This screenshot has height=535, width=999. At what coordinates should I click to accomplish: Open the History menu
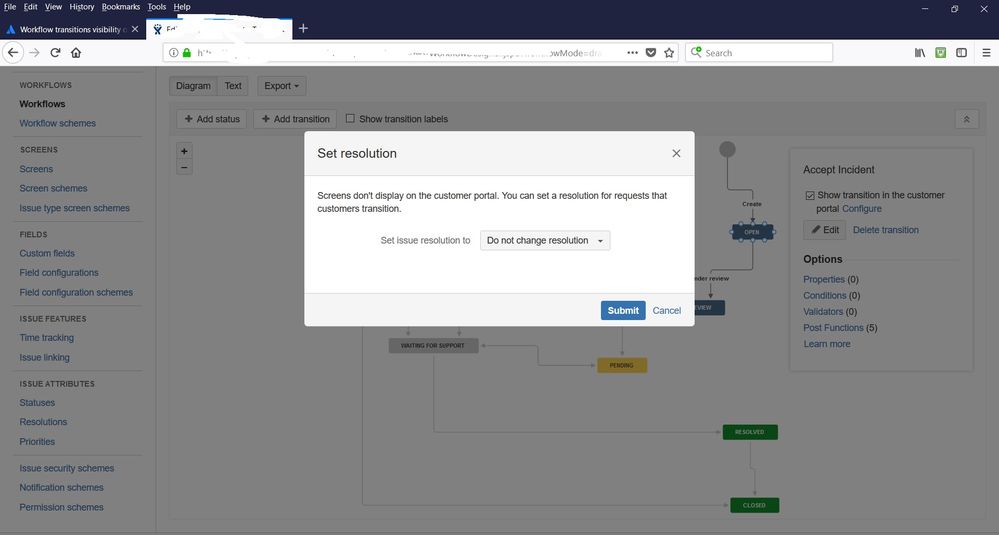[x=82, y=6]
